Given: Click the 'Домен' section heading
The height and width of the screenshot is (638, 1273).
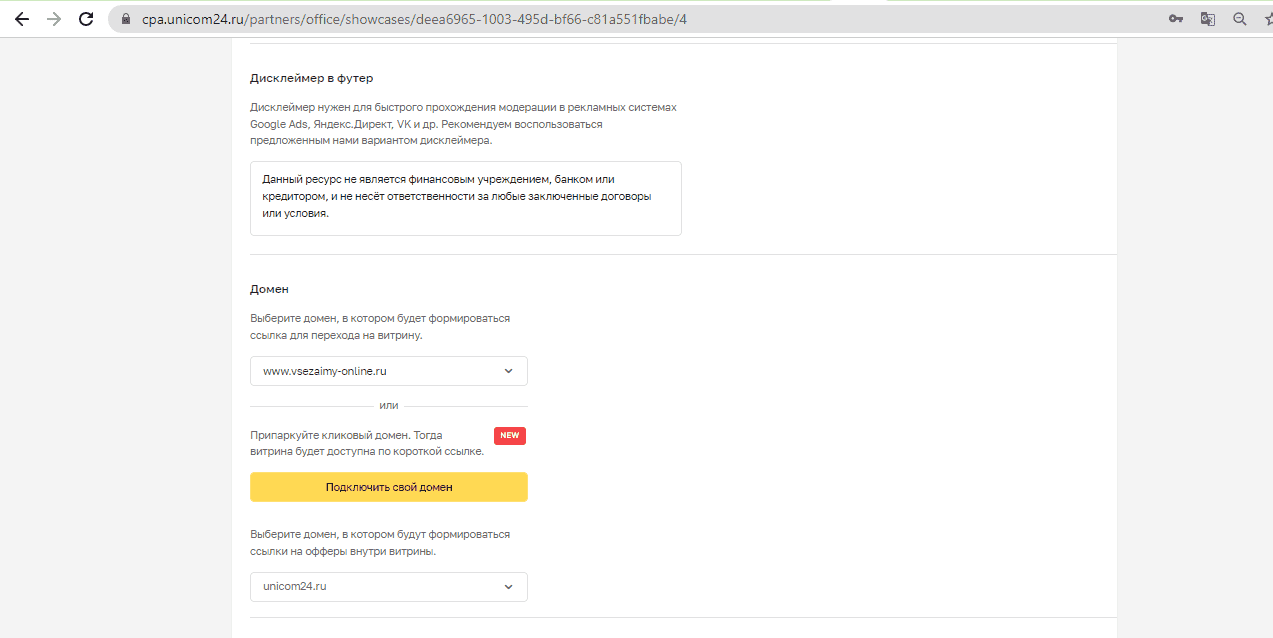Looking at the screenshot, I should 269,289.
